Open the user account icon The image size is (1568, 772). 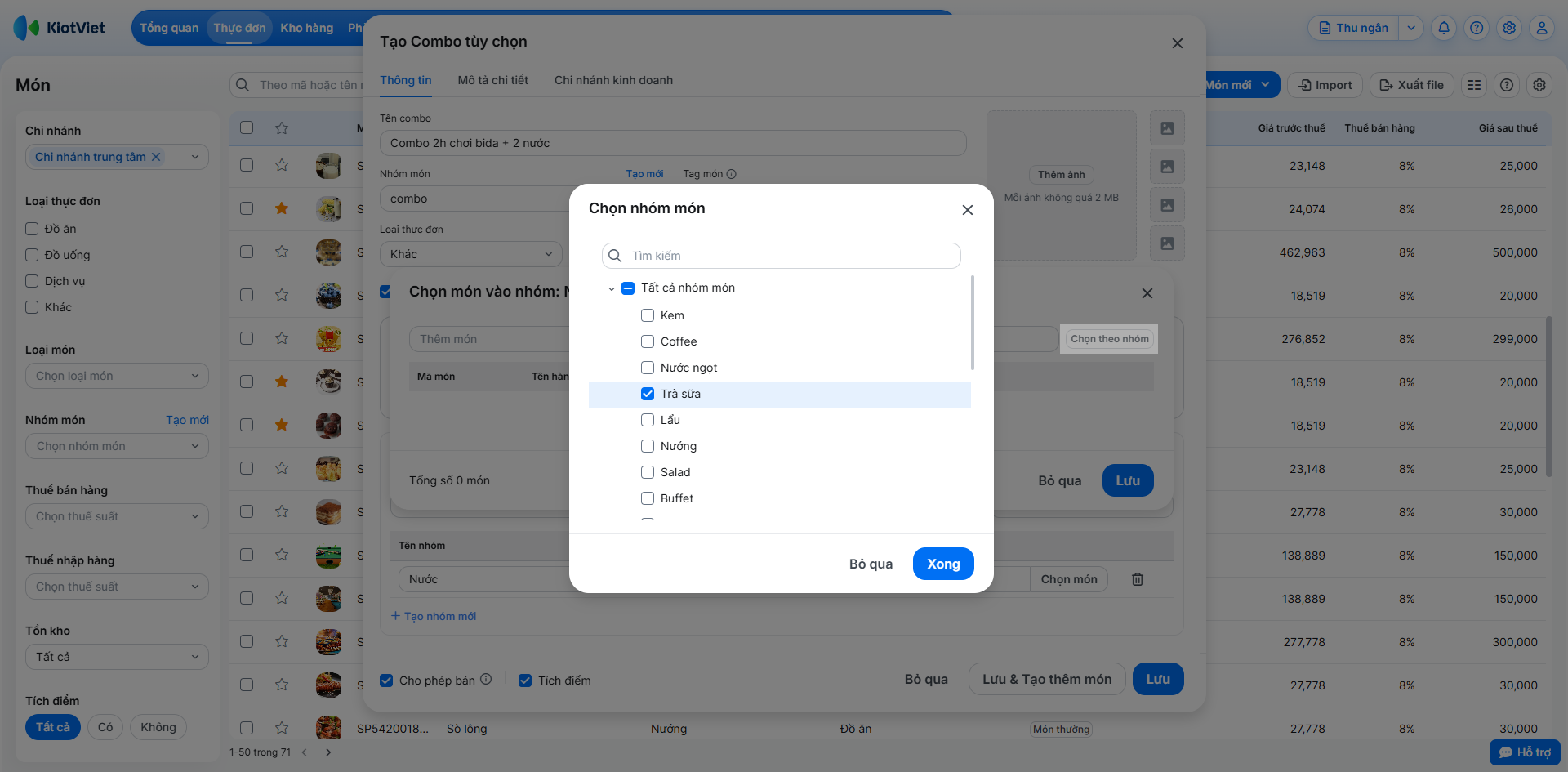pyautogui.click(x=1542, y=28)
